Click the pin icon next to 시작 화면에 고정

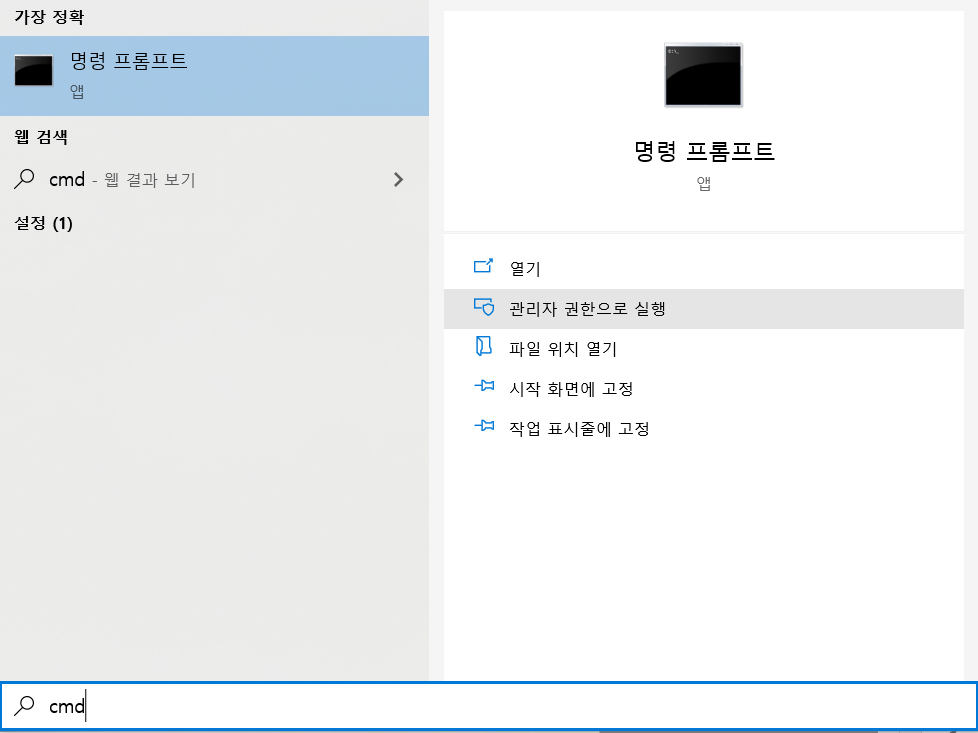(483, 388)
